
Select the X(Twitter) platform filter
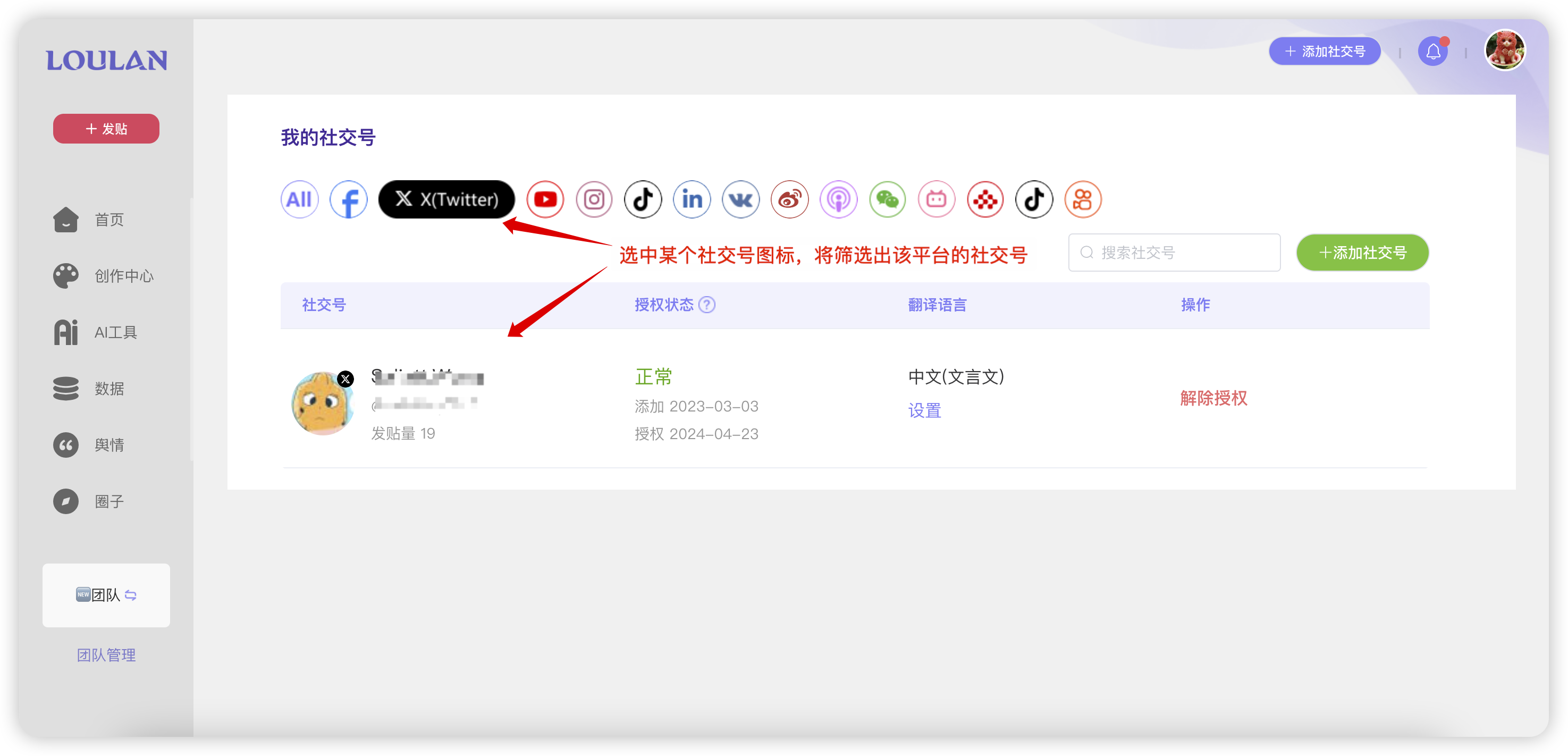(446, 199)
